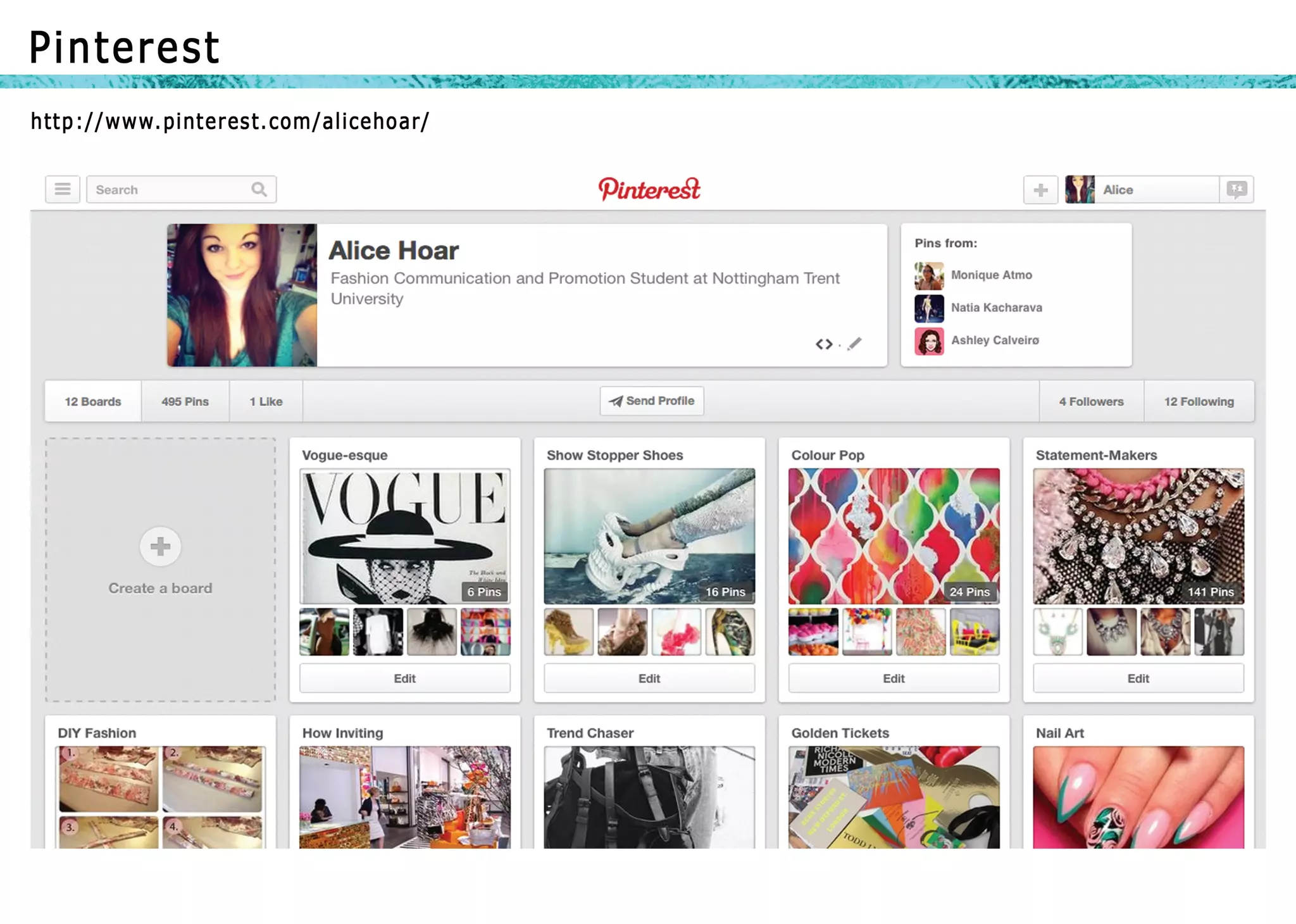Click Alice's small avatar in header

[1080, 189]
